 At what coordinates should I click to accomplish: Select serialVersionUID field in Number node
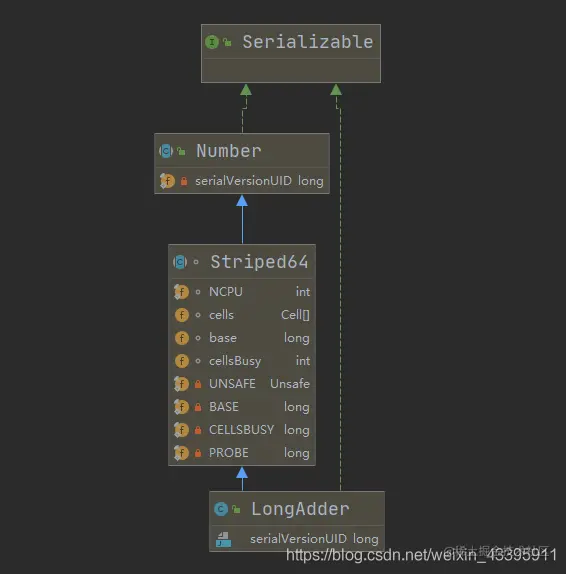[242, 181]
